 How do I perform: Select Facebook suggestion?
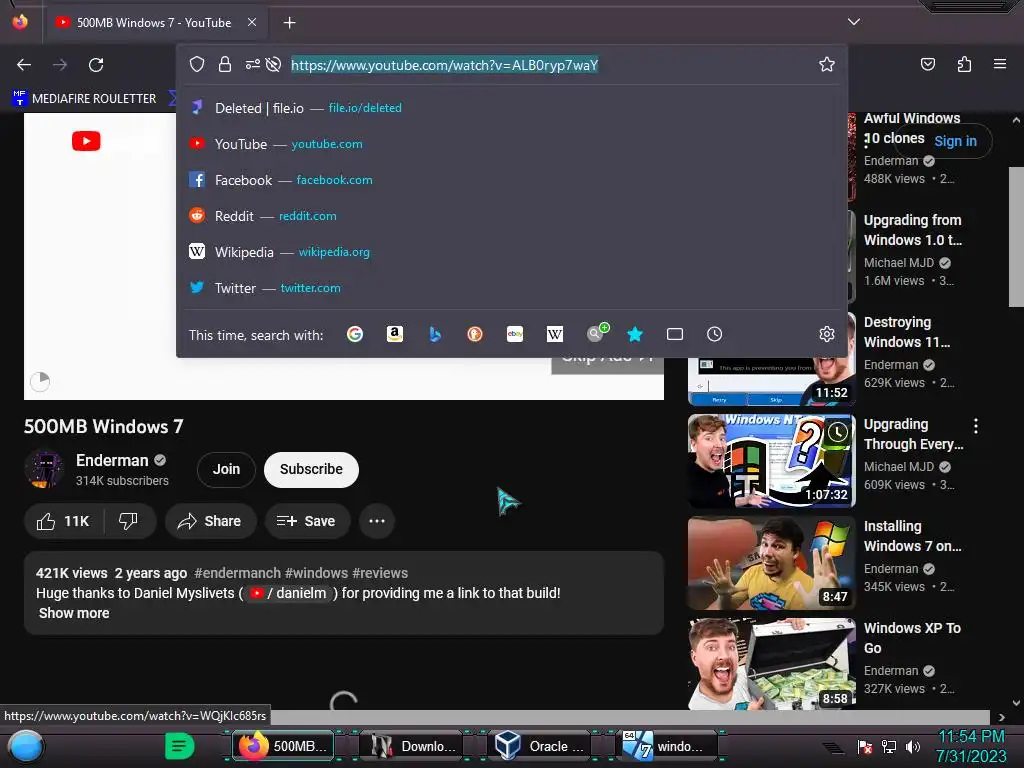point(512,180)
